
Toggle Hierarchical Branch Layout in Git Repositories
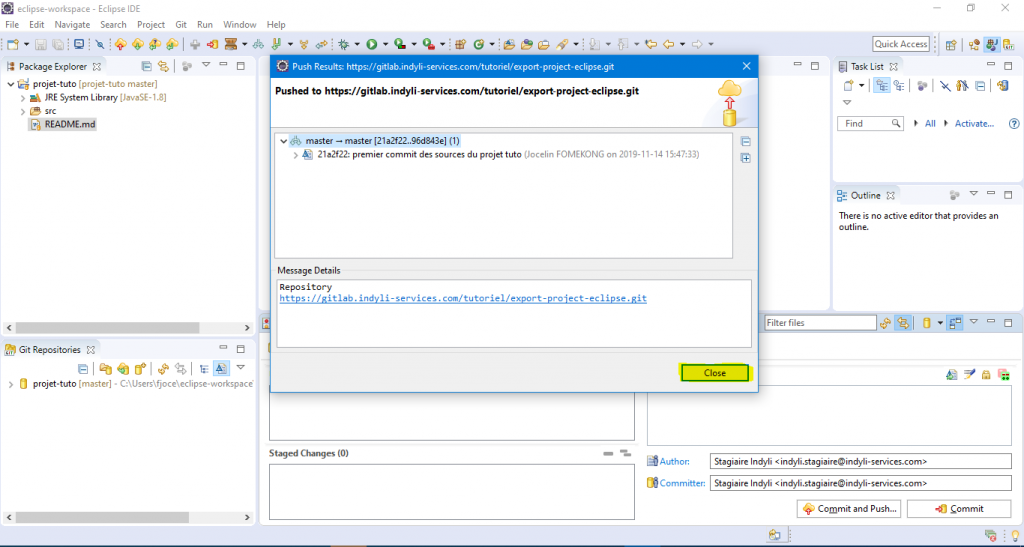(x=204, y=368)
